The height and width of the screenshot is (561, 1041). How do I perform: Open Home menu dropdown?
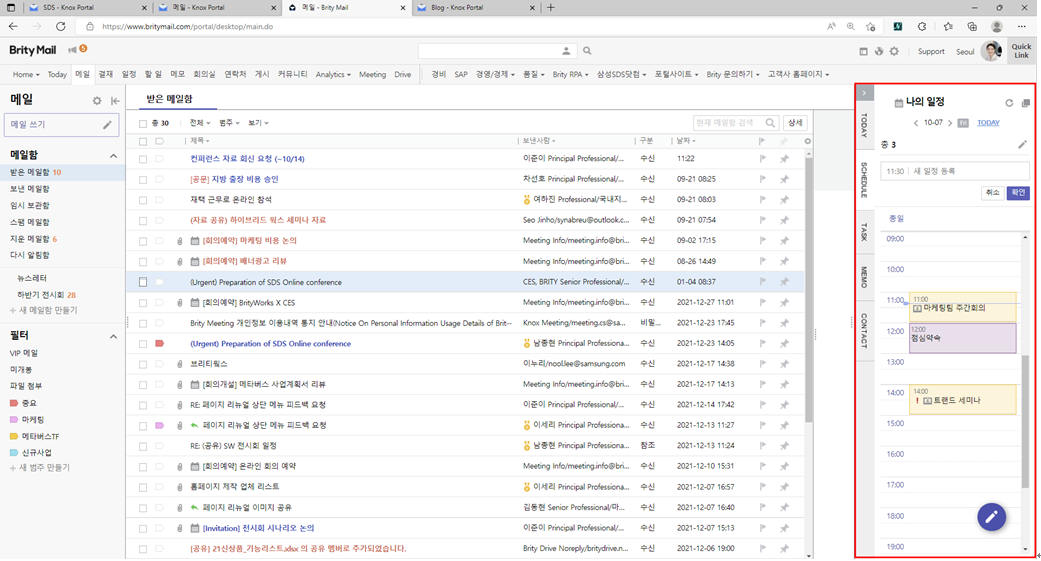pos(26,74)
